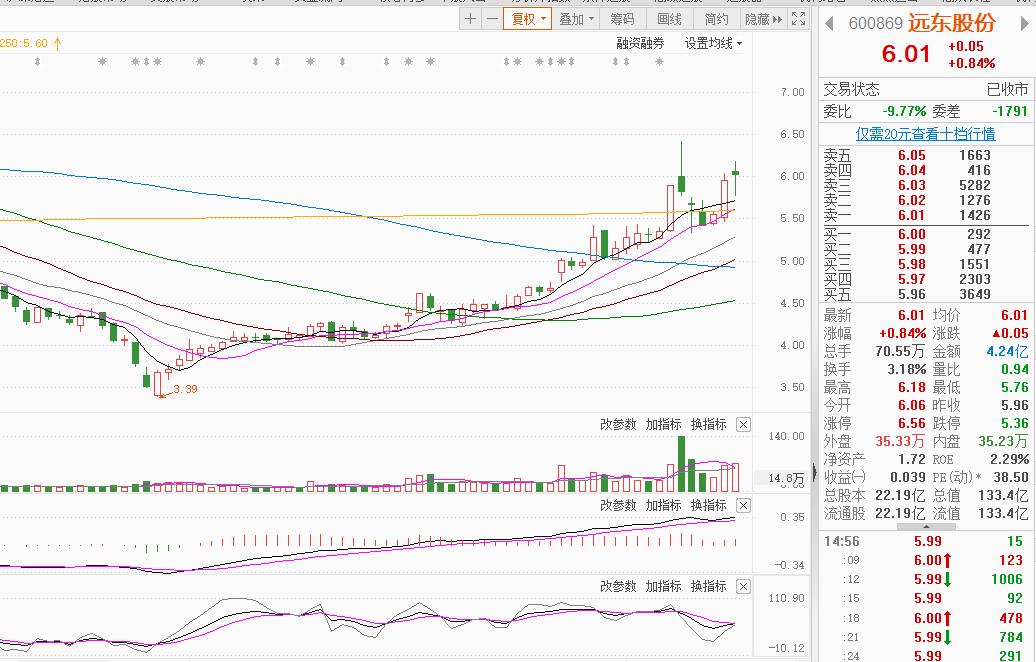Enter full-screen chart with the expand icon
This screenshot has width=1036, height=662.
coord(798,19)
